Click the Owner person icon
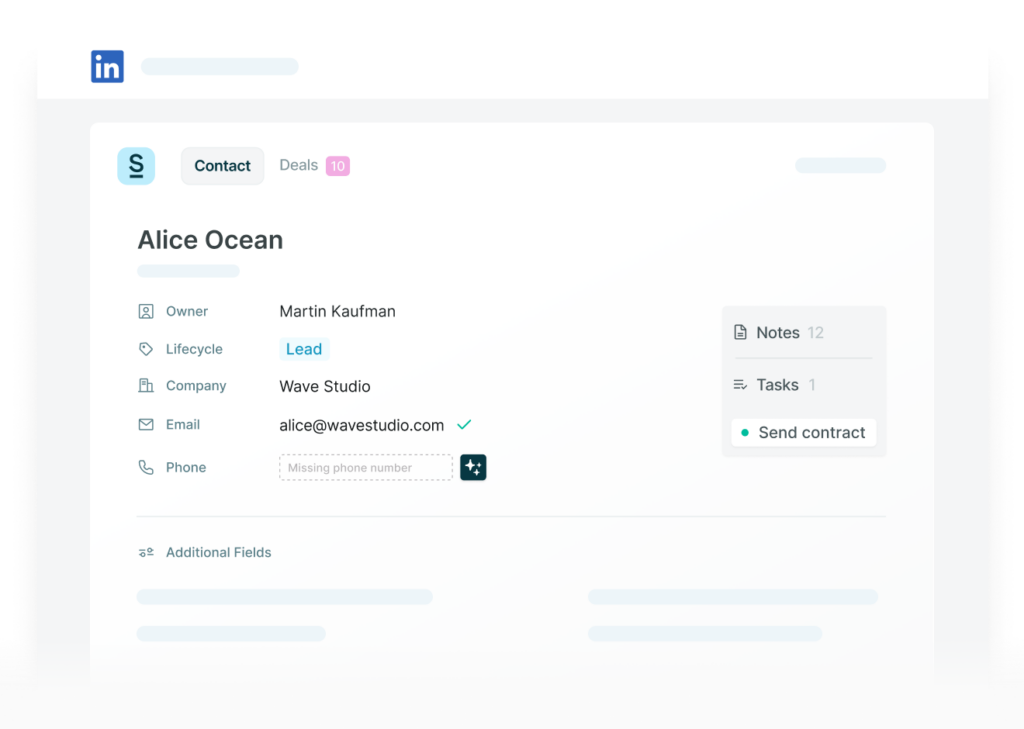 click(x=146, y=311)
